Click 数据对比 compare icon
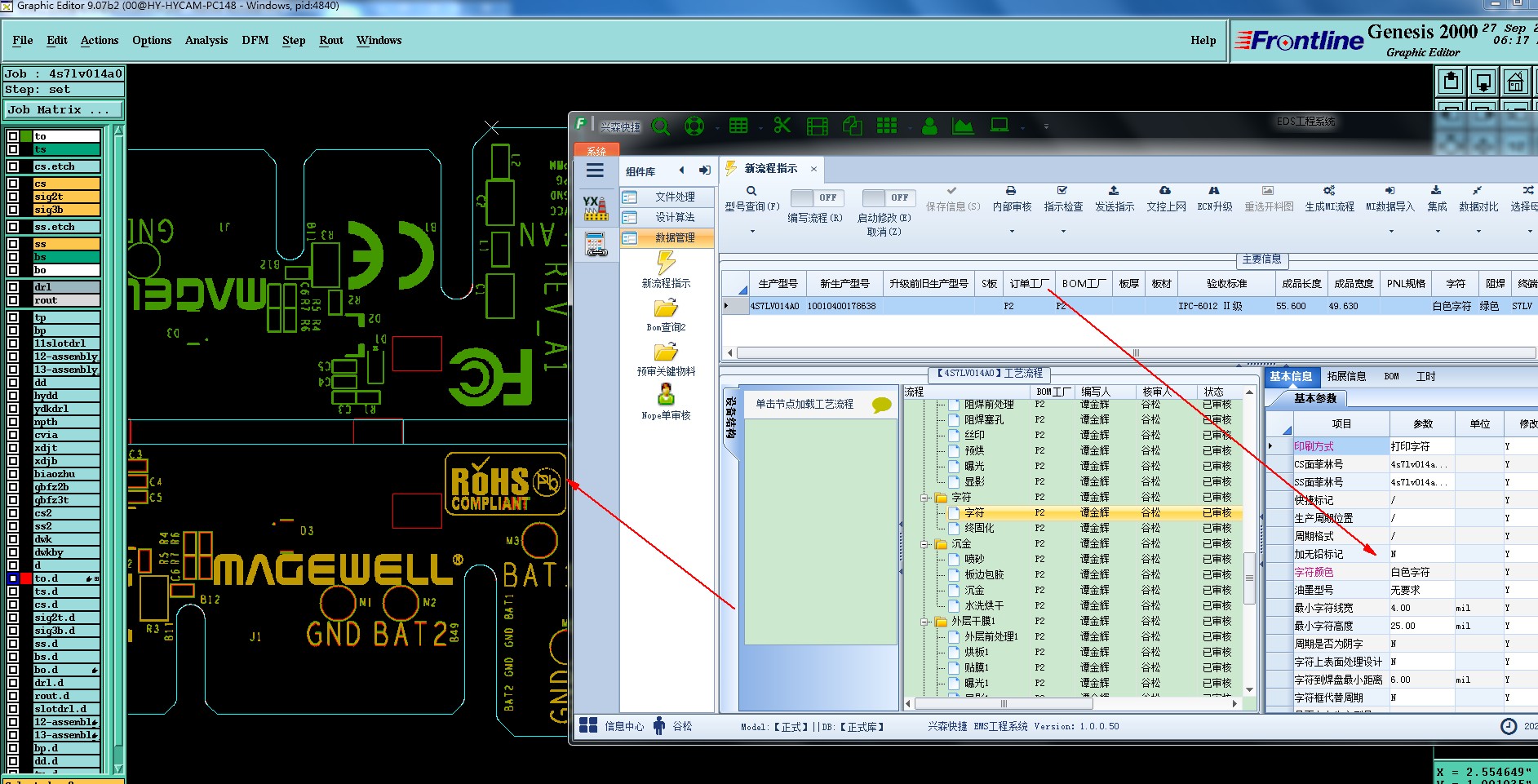This screenshot has width=1538, height=784. [x=1478, y=190]
